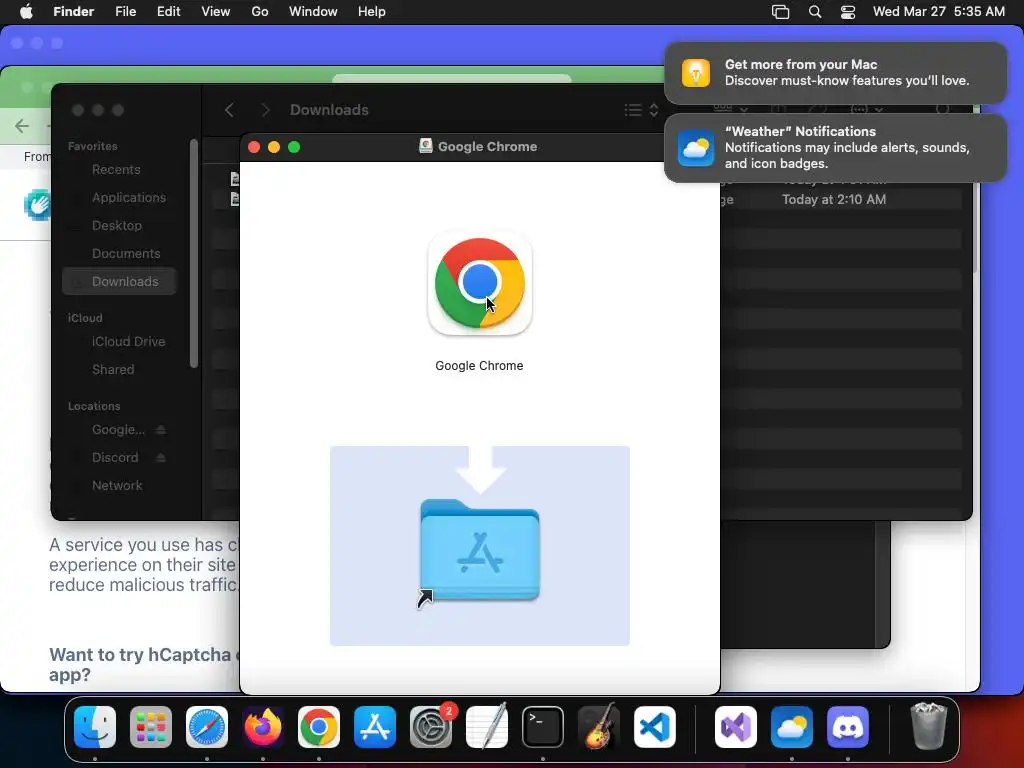Open the Window menu
This screenshot has width=1024, height=768.
point(313,12)
